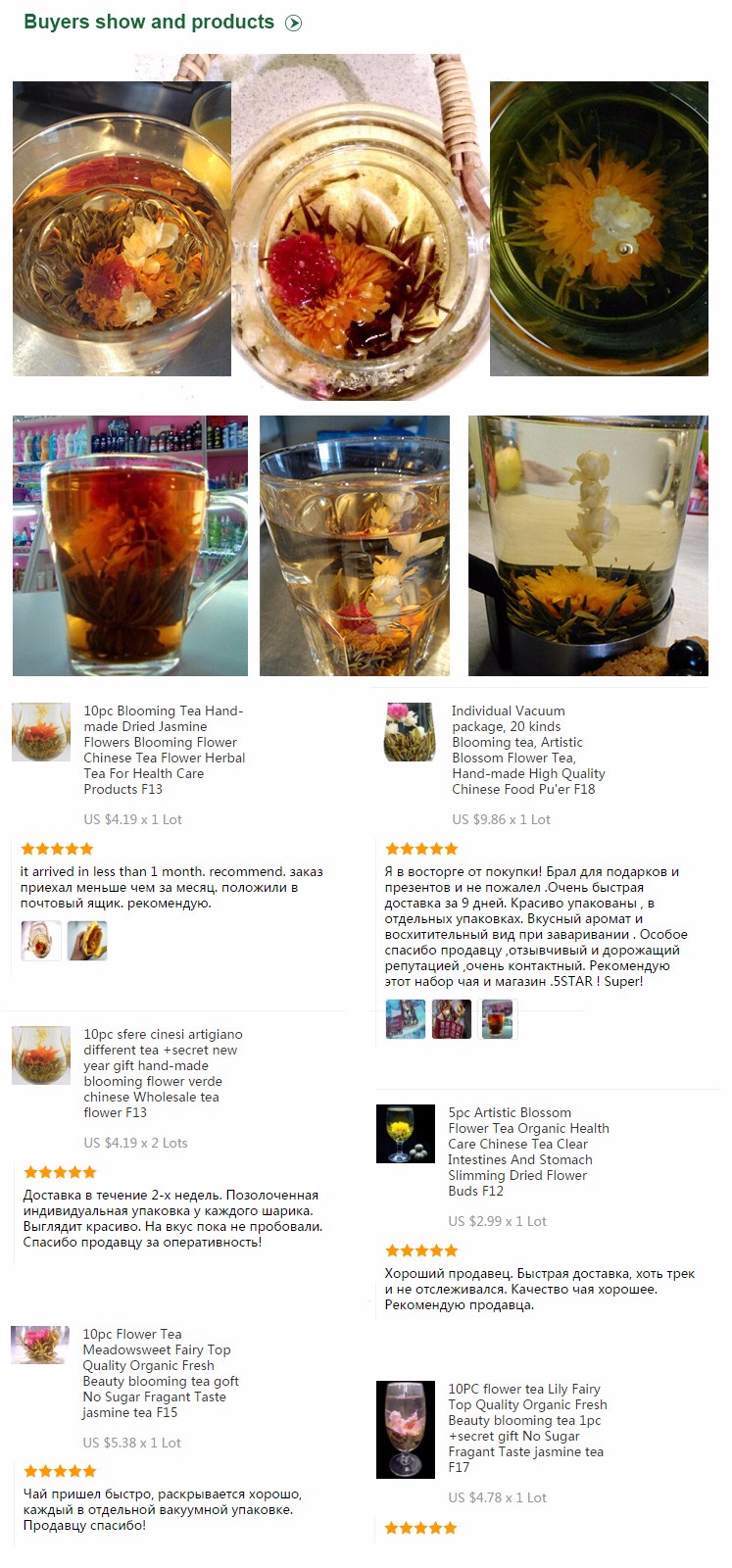Screen dimensions: 732x1568
Task: Open Individual Vacuum package 20 kinds product link
Action: point(528,750)
